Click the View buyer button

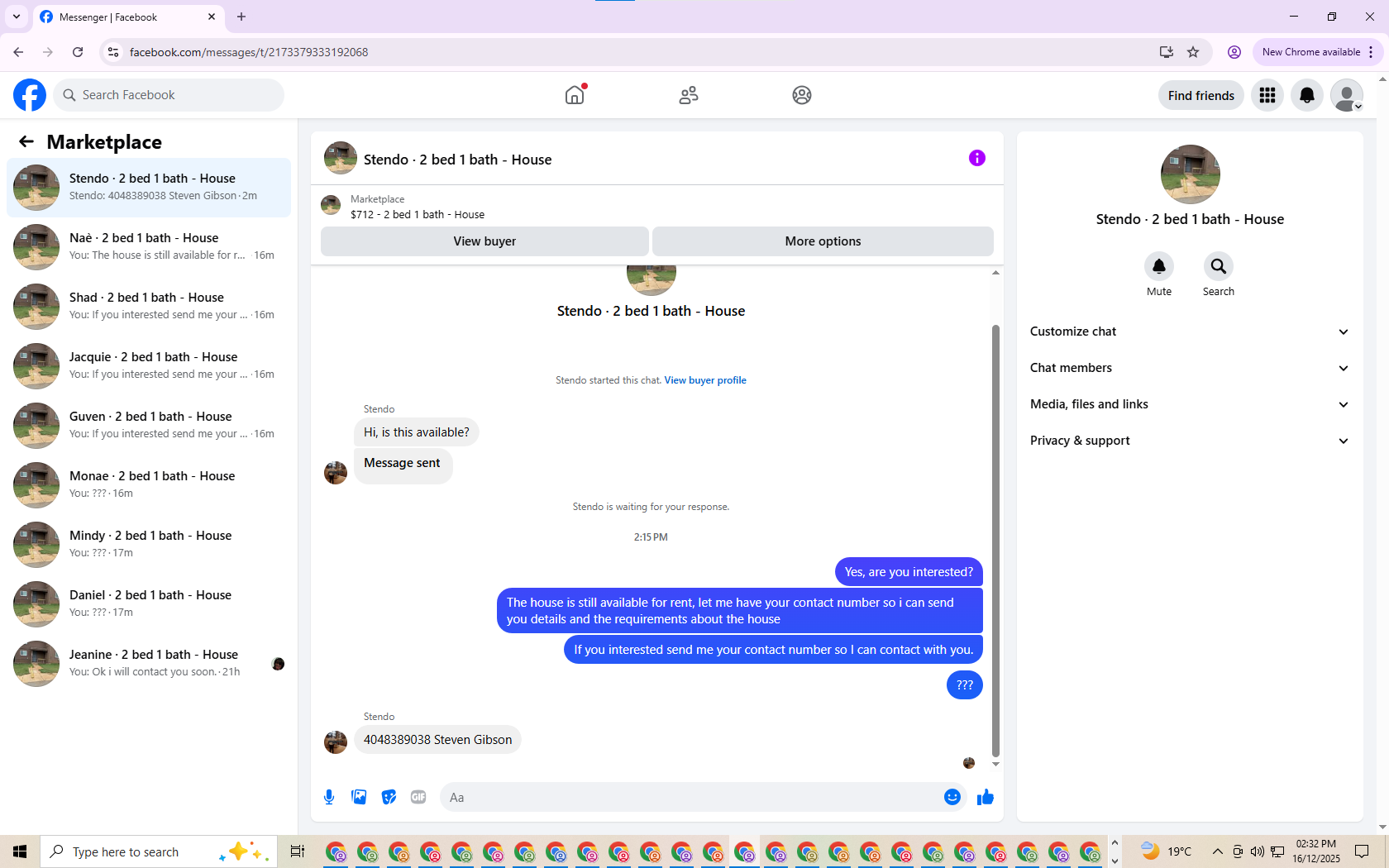(484, 241)
